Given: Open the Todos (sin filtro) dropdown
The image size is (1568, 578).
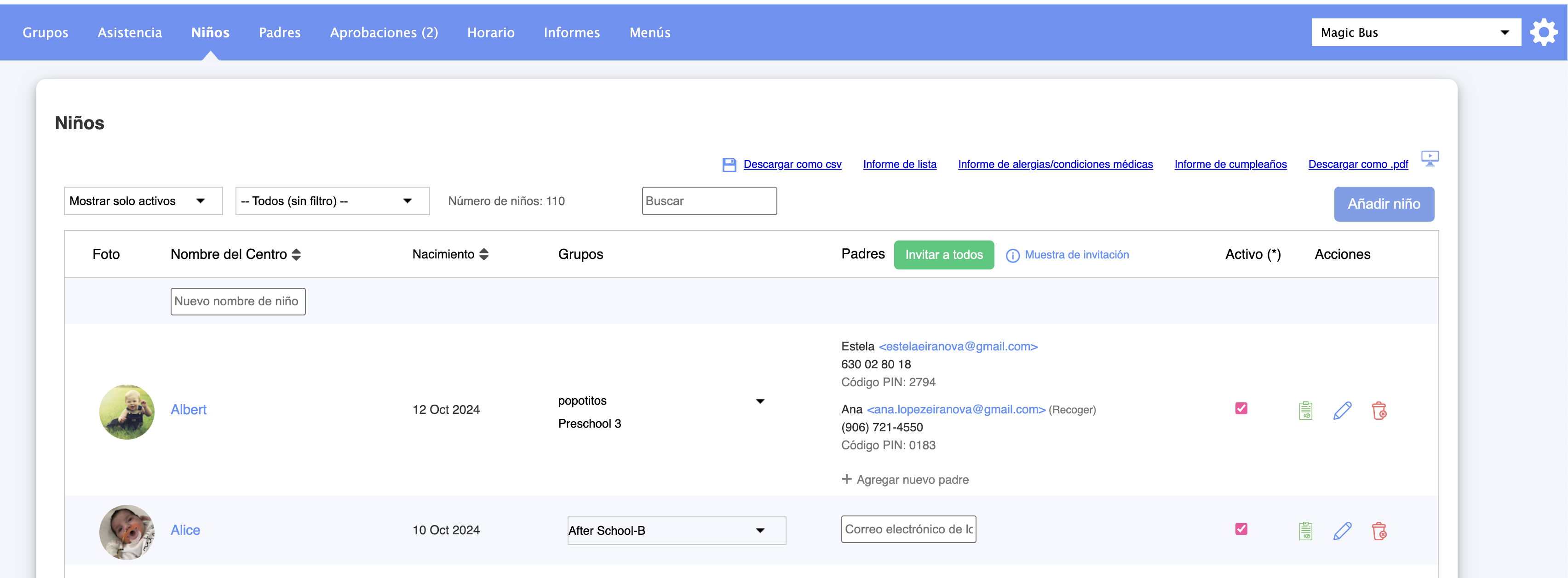Looking at the screenshot, I should [332, 201].
